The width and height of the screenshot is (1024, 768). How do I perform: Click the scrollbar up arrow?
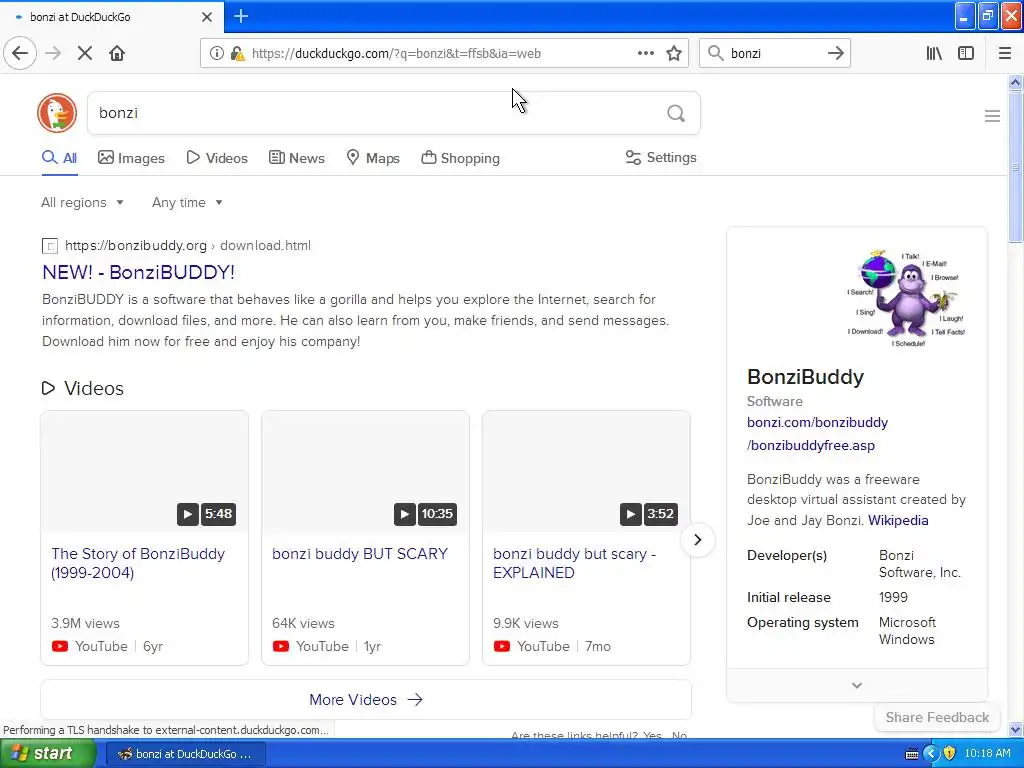pos(1016,82)
